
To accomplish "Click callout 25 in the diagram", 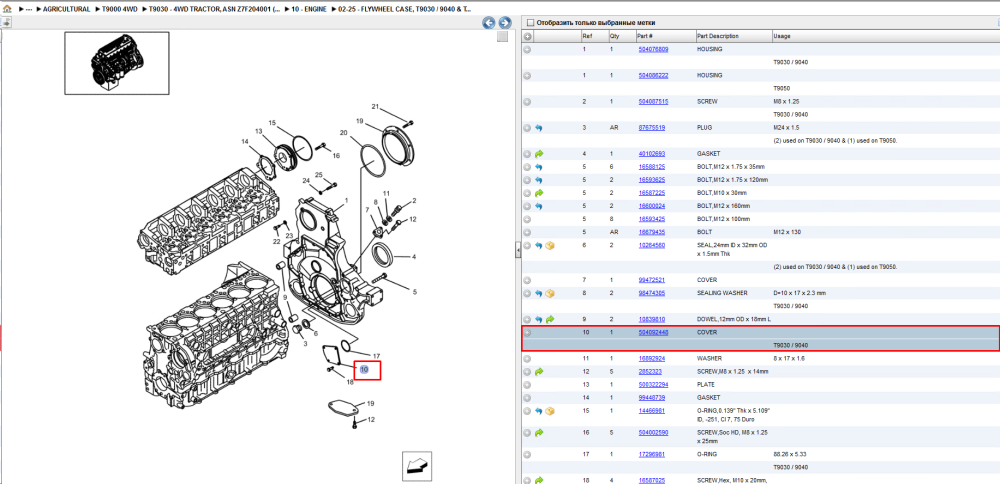I will tap(319, 175).
